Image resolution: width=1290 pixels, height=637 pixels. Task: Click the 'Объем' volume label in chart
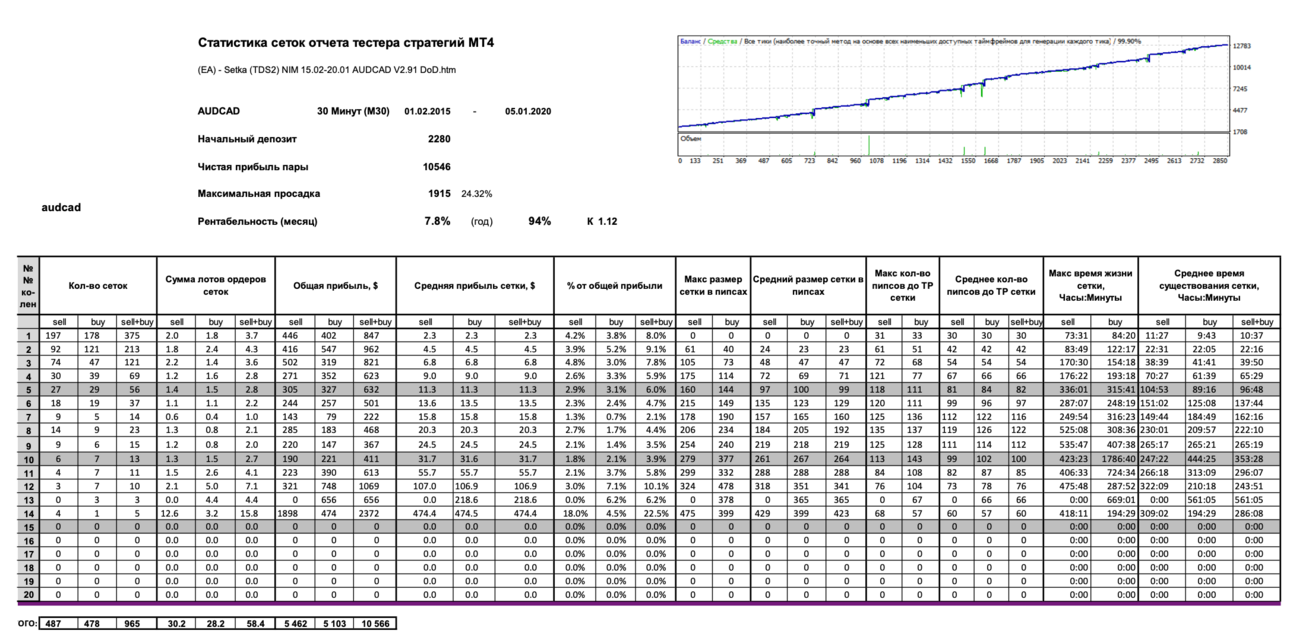point(692,138)
